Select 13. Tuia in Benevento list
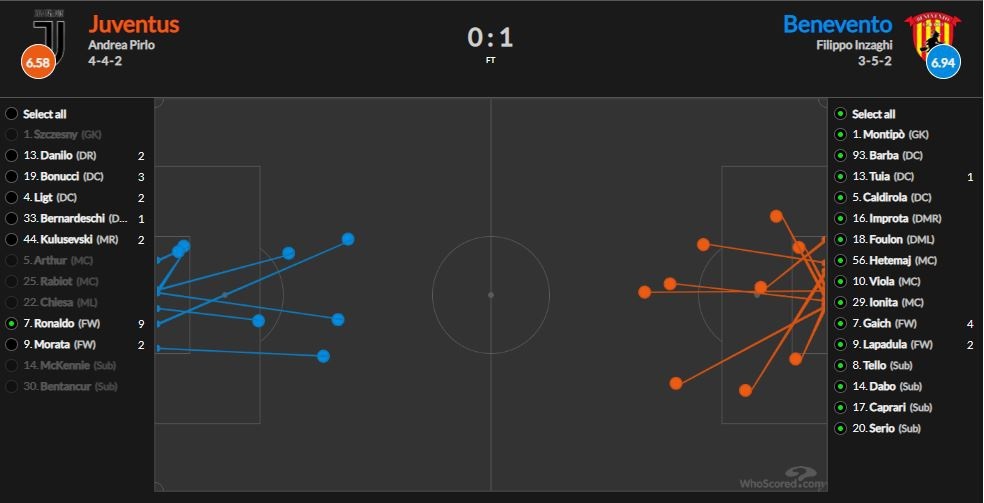This screenshot has width=984, height=503. 840,177
